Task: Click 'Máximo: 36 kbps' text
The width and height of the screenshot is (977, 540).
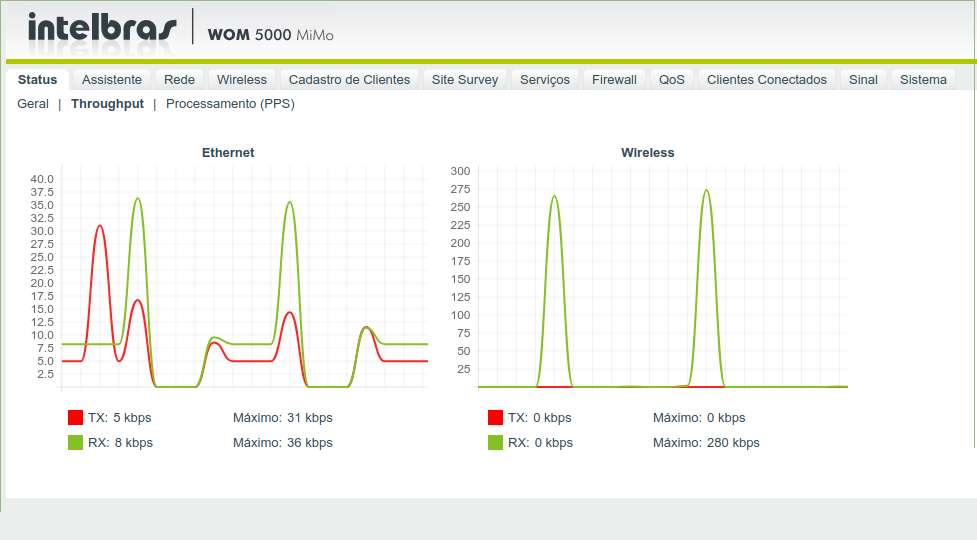Action: [x=283, y=442]
